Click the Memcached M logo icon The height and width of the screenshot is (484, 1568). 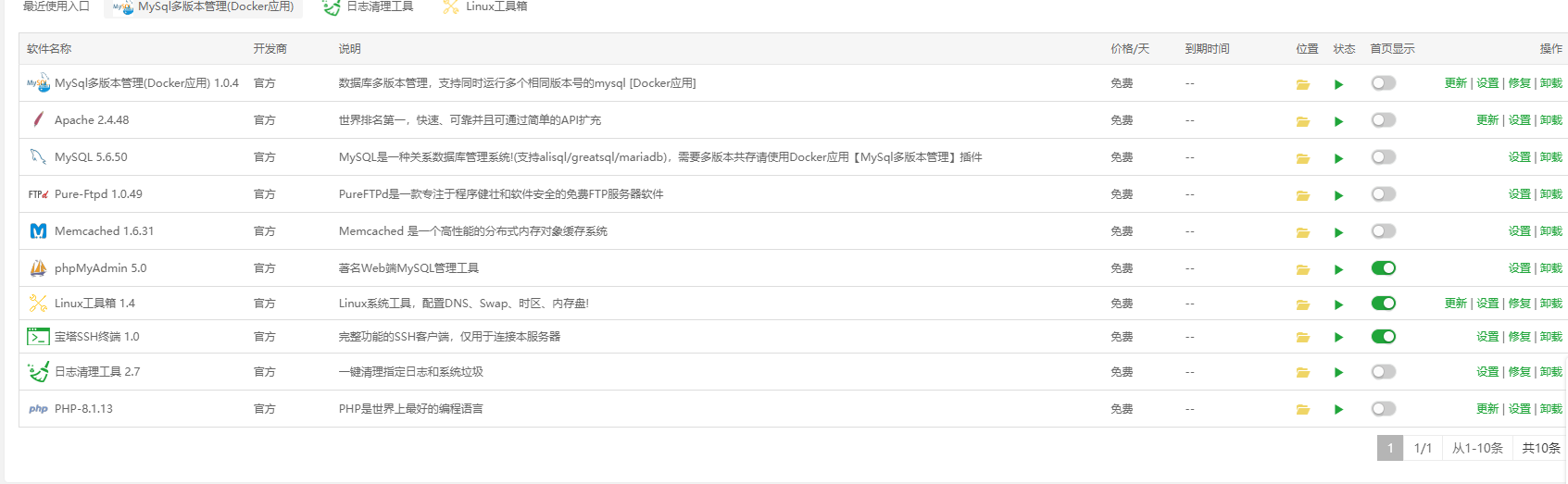tap(38, 230)
